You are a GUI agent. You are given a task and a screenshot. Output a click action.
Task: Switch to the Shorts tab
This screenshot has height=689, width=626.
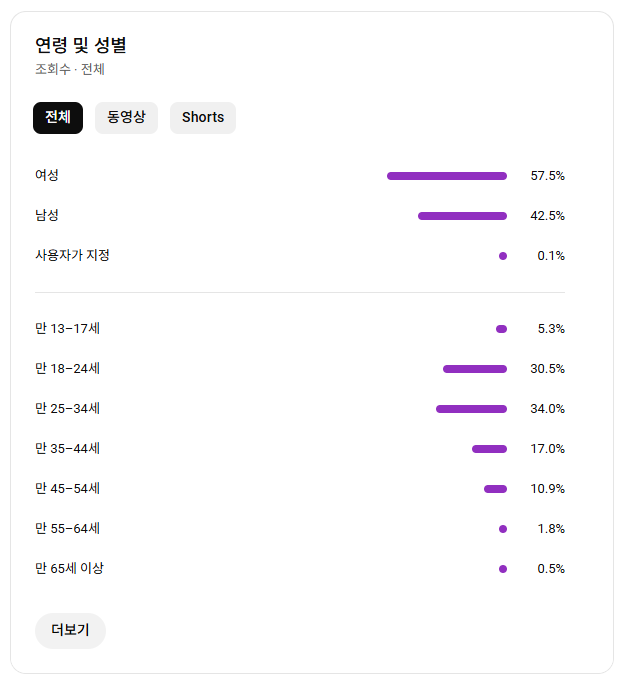tap(203, 118)
